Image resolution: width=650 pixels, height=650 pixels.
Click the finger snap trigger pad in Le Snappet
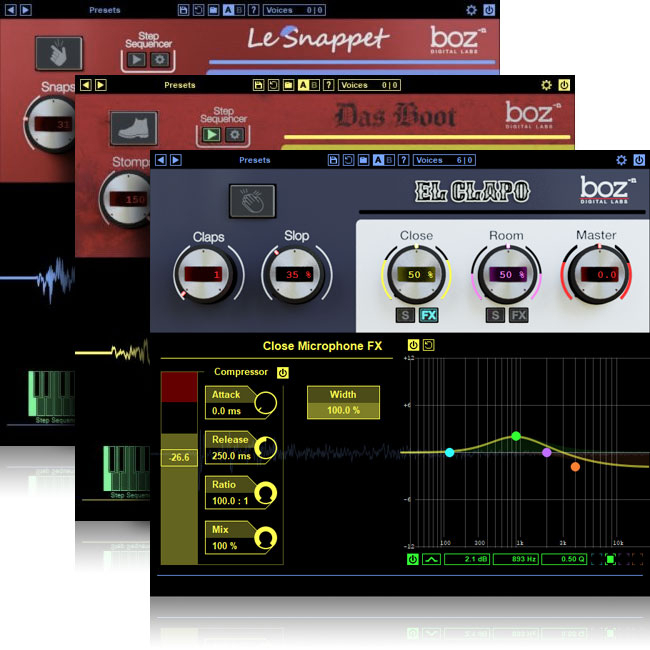click(59, 53)
